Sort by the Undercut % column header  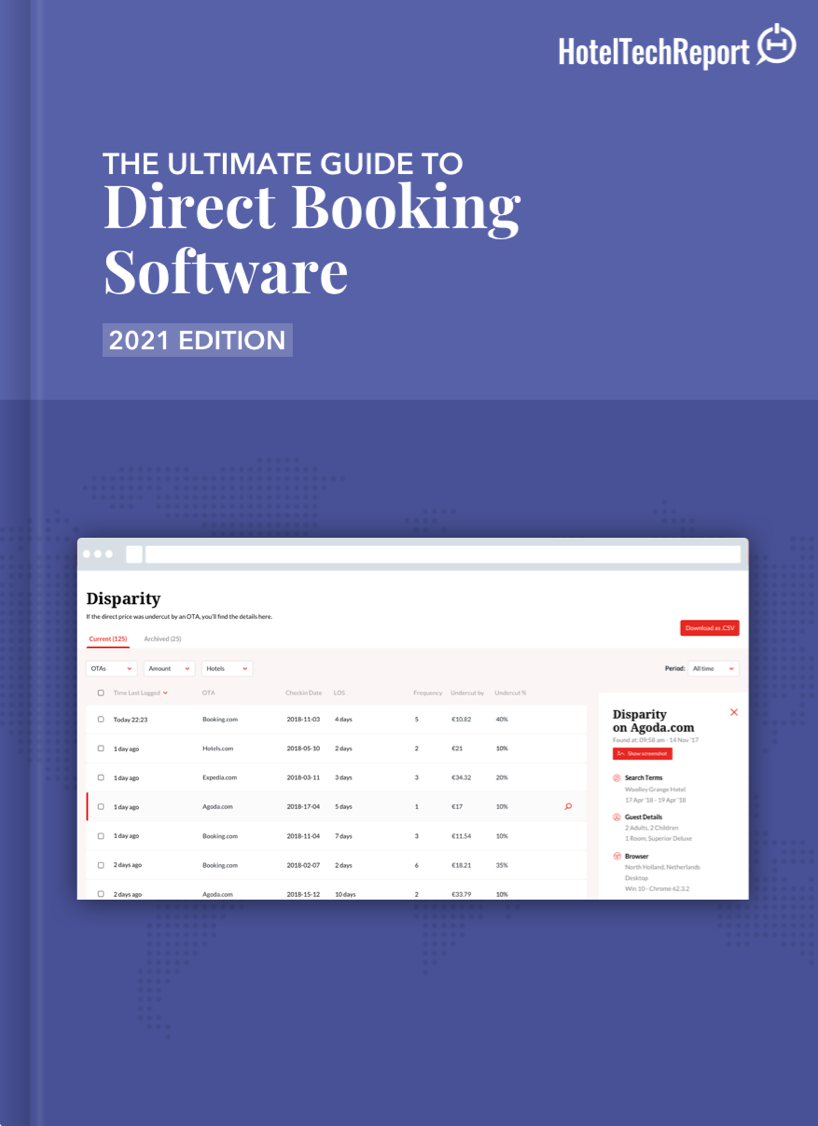coord(510,693)
